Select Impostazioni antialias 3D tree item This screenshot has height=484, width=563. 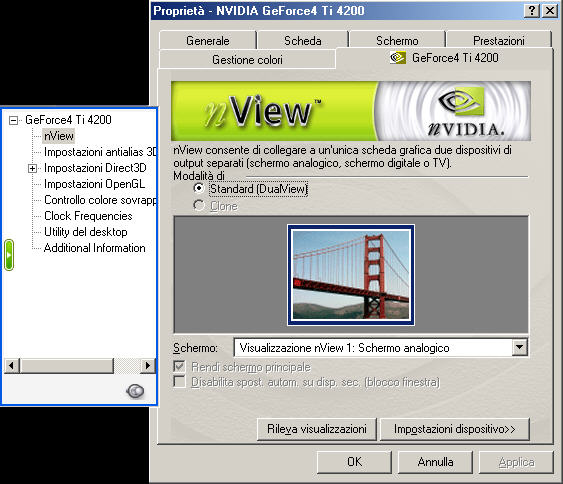[100, 152]
